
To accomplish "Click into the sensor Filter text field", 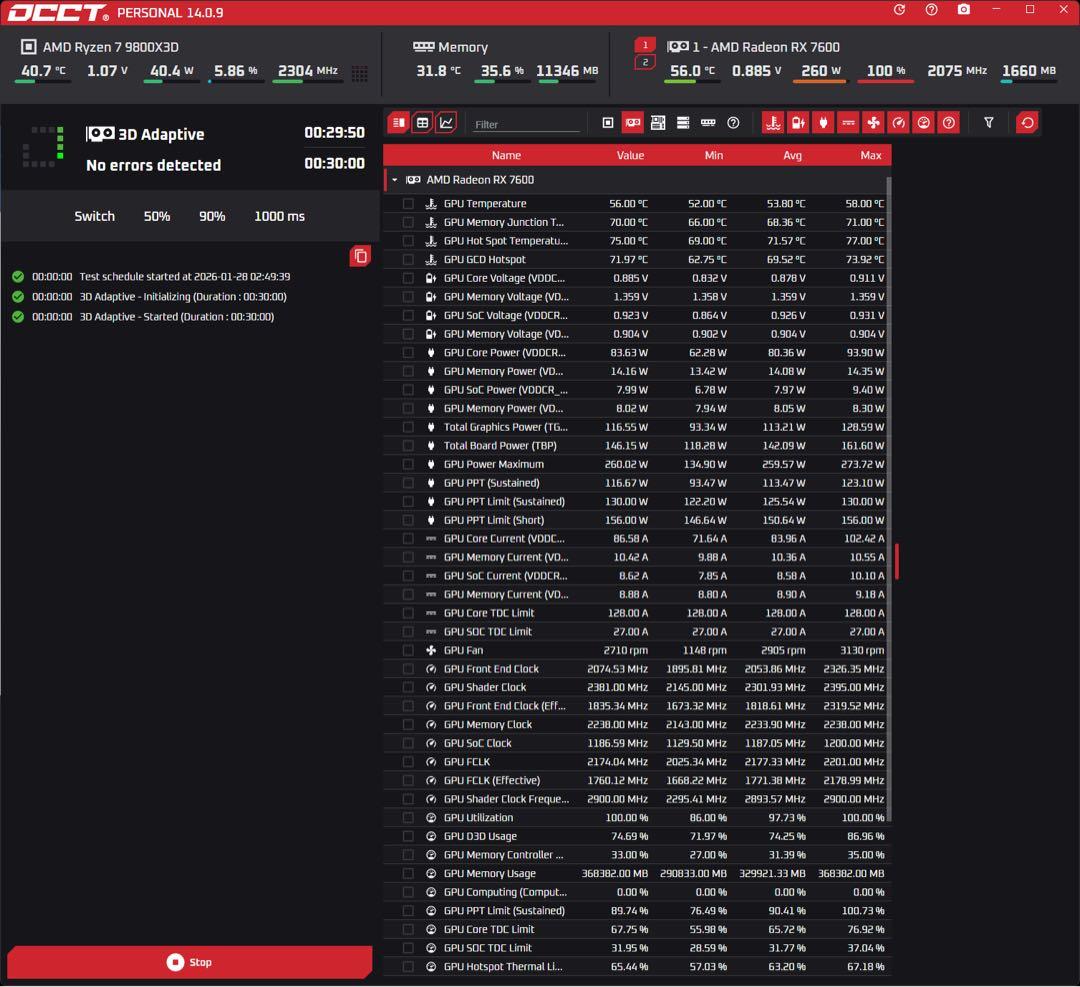I will [x=526, y=124].
